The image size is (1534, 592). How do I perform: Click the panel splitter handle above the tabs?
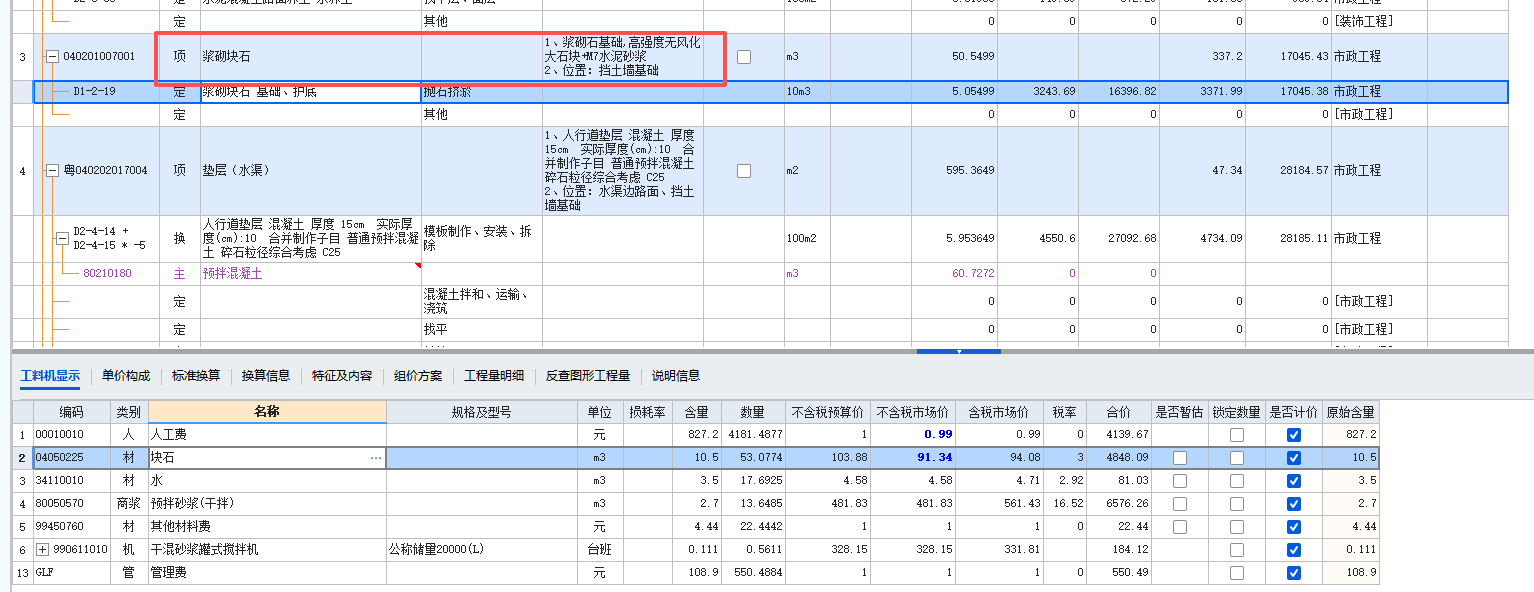coord(959,351)
